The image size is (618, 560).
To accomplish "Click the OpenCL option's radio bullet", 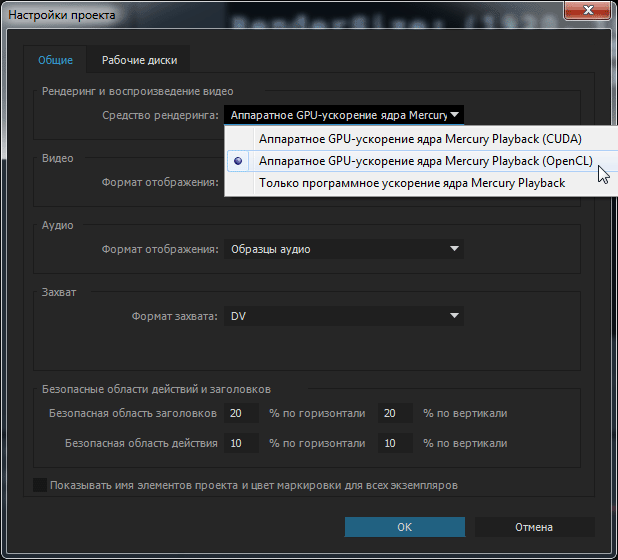I will (x=238, y=161).
